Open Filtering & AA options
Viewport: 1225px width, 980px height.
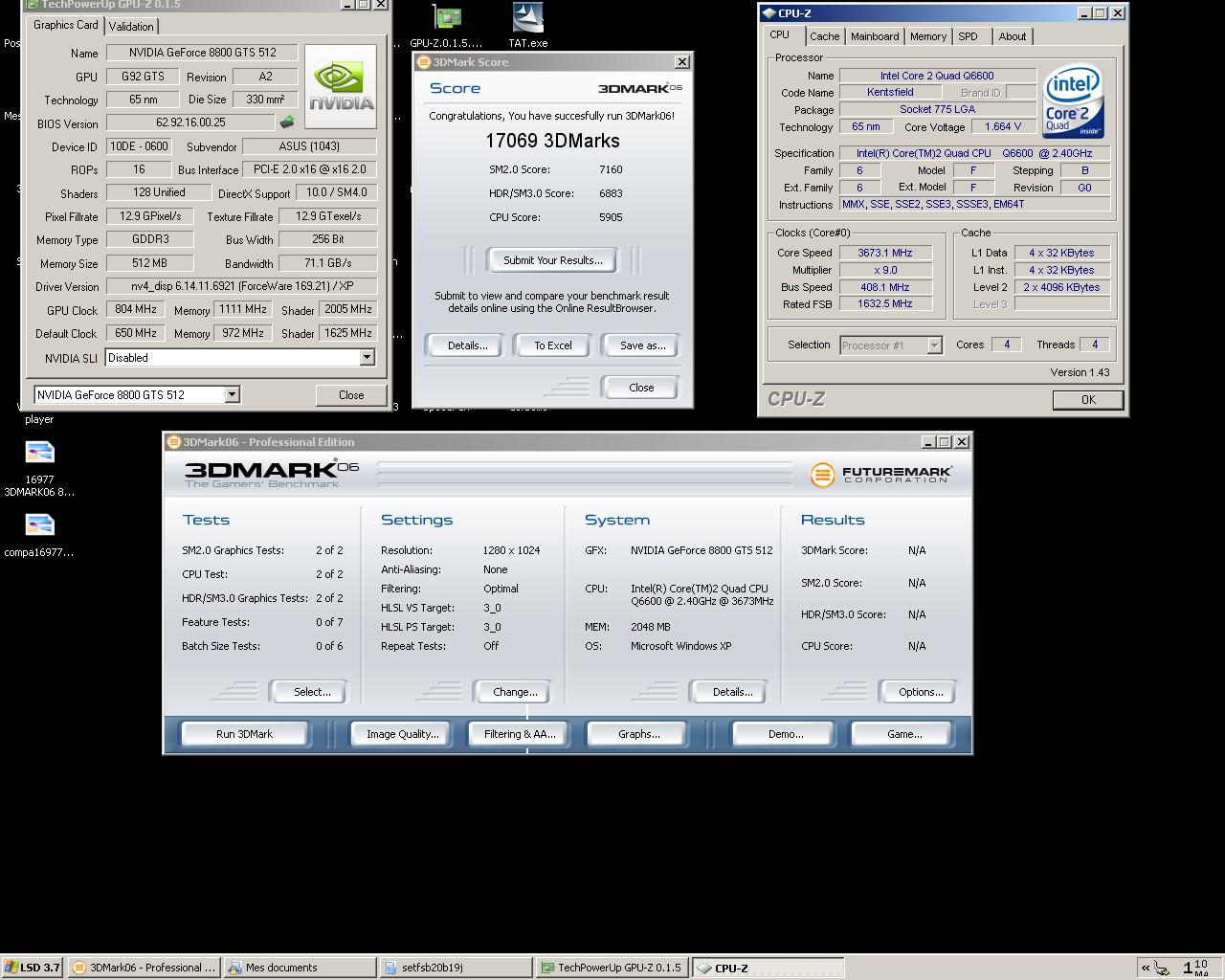pyautogui.click(x=519, y=734)
